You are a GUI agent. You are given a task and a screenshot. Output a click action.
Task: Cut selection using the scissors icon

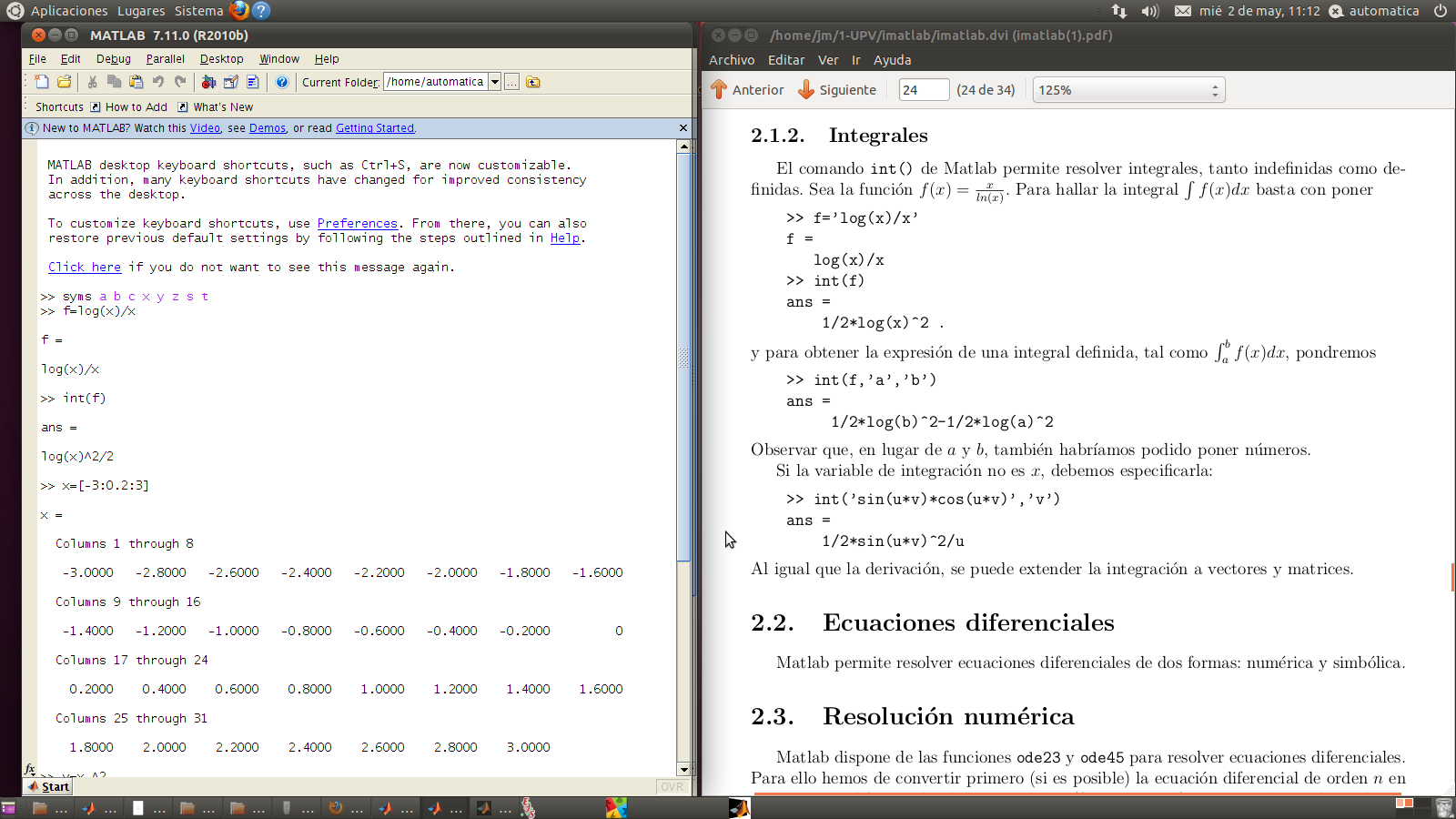pyautogui.click(x=94, y=82)
